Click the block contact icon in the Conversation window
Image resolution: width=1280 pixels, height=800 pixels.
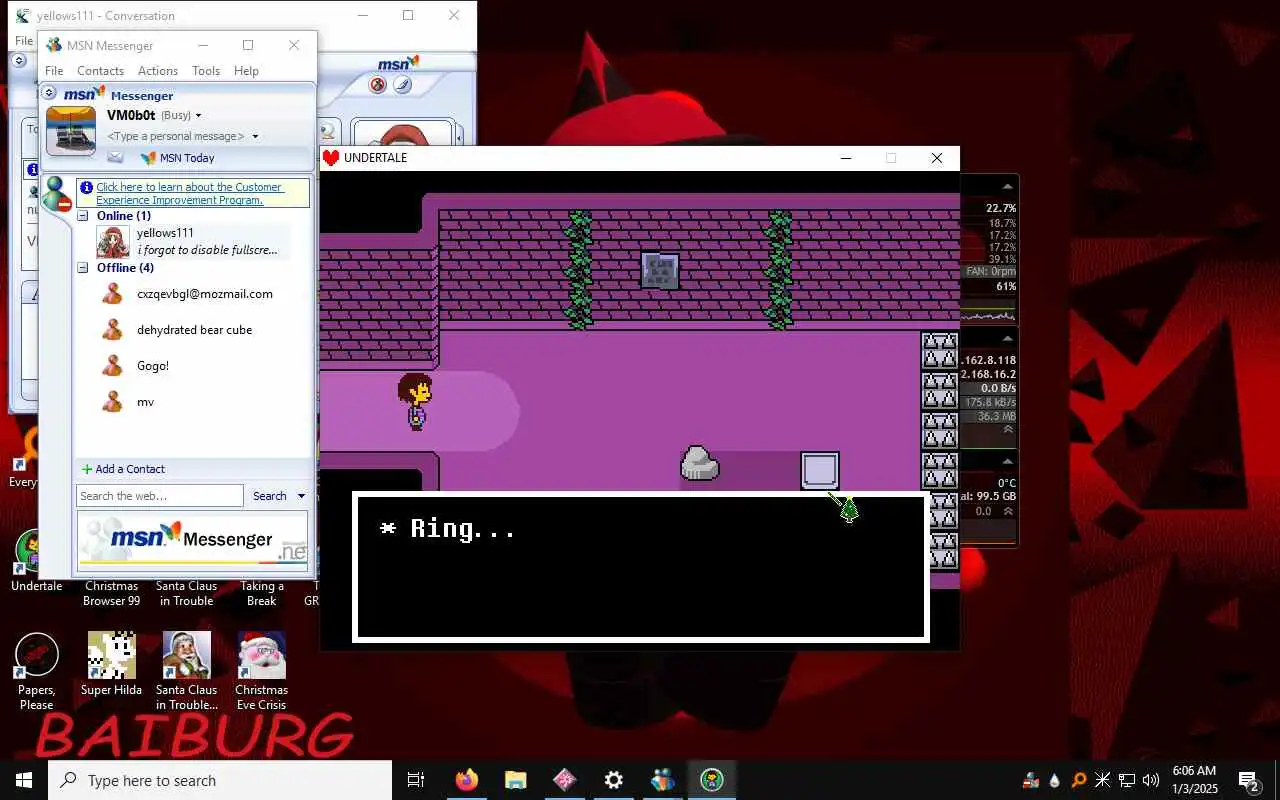pyautogui.click(x=378, y=85)
